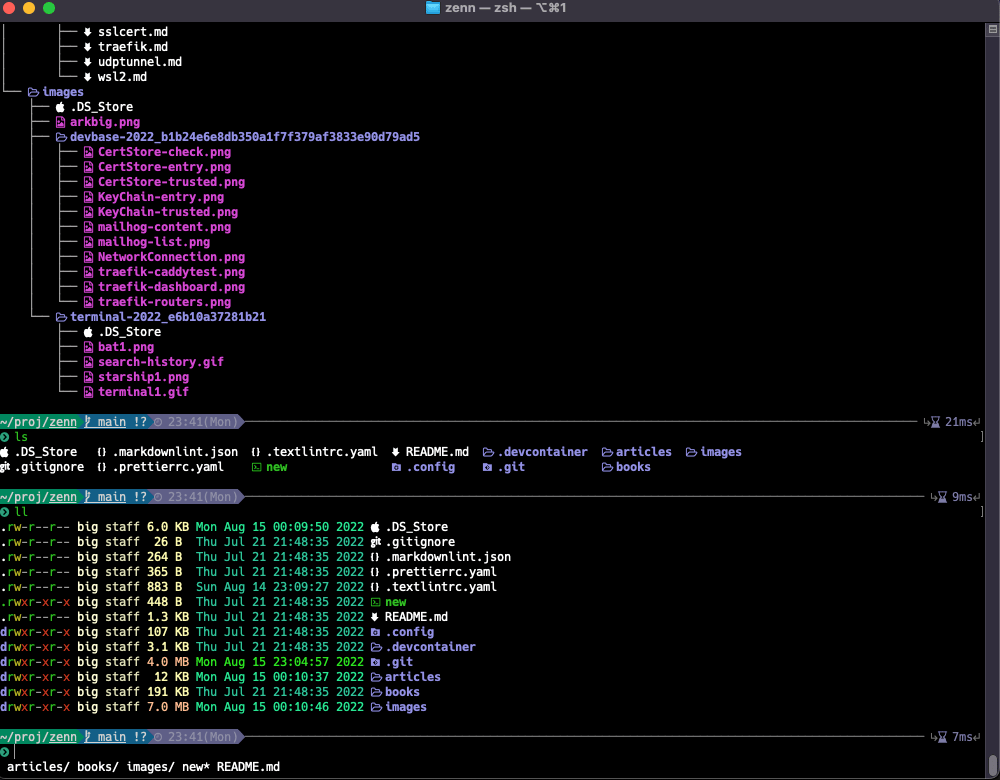Click the file name traefik-caddytest.png
Screen dimensions: 1000x780
tap(172, 272)
